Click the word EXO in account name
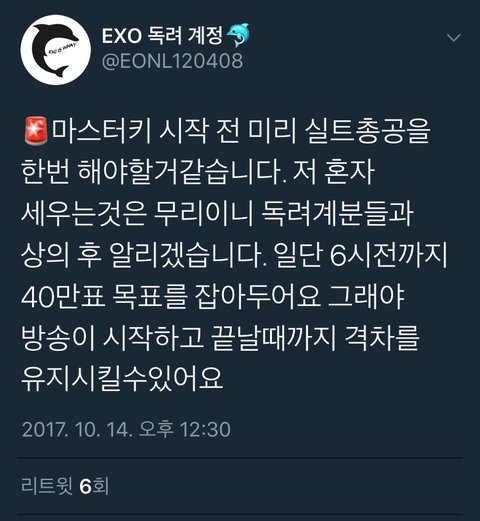Image resolution: width=480 pixels, height=521 pixels. click(x=122, y=36)
